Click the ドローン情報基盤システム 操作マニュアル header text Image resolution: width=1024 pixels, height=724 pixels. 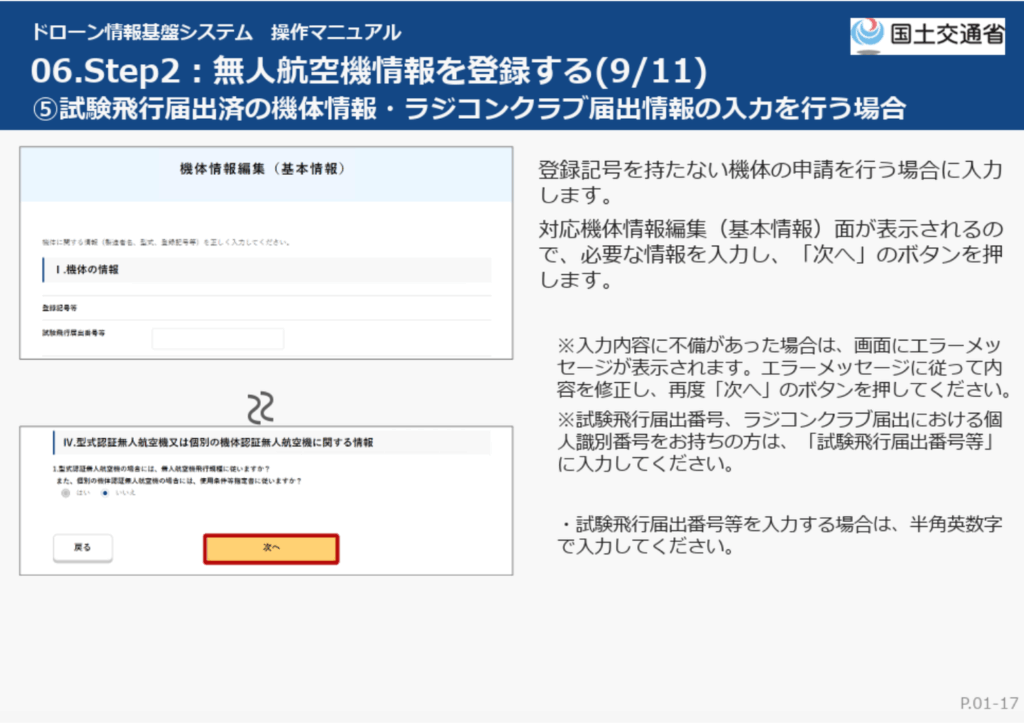215,32
